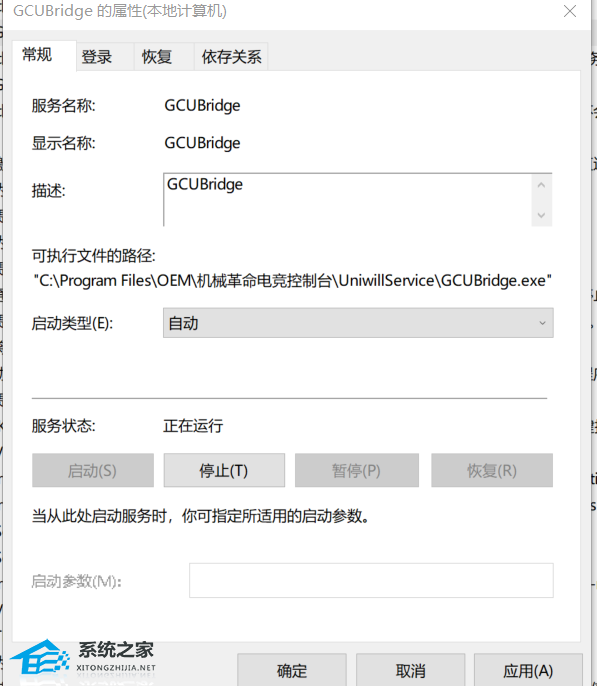Cancel changes with the 取消 button
Image resolution: width=597 pixels, height=686 pixels.
click(410, 670)
